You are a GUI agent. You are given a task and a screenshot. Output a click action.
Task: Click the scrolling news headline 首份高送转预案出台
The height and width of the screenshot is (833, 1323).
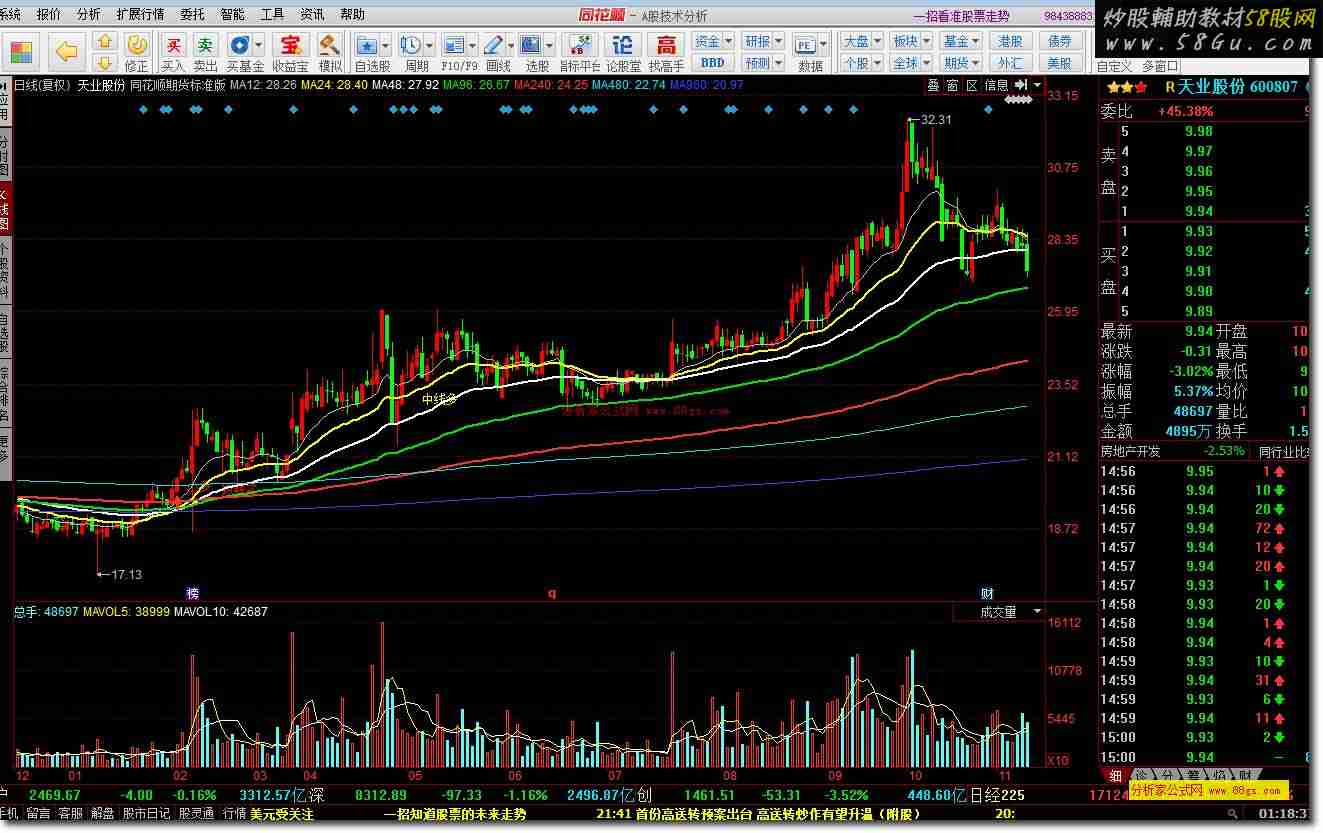coord(692,814)
